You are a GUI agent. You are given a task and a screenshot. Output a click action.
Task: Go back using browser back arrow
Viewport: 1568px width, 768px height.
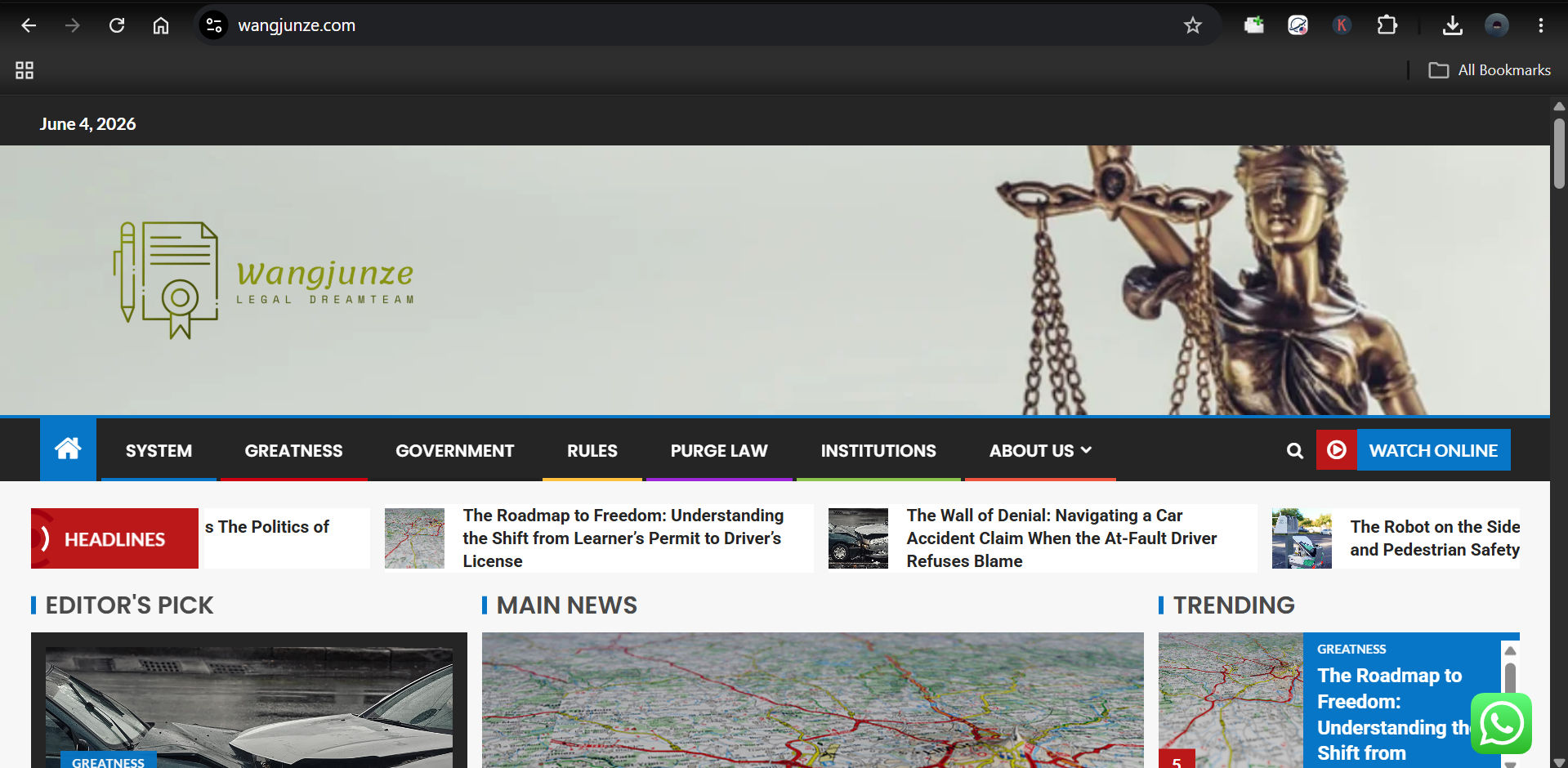[29, 25]
